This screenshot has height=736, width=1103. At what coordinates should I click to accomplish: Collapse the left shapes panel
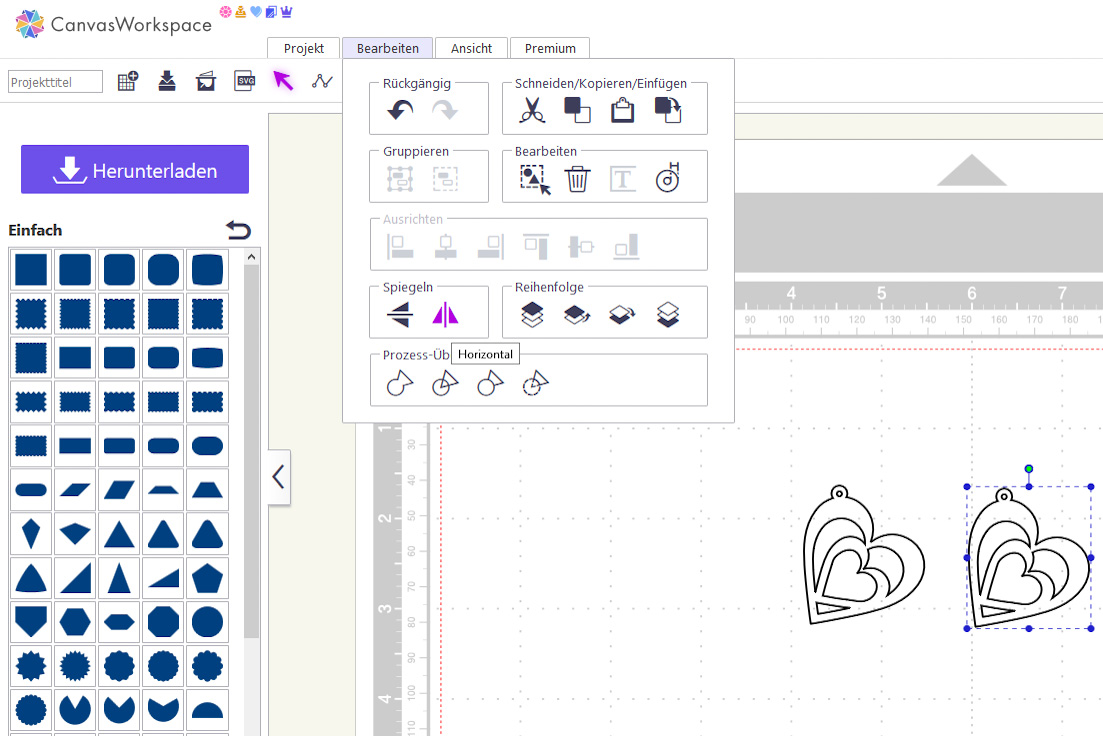(279, 477)
